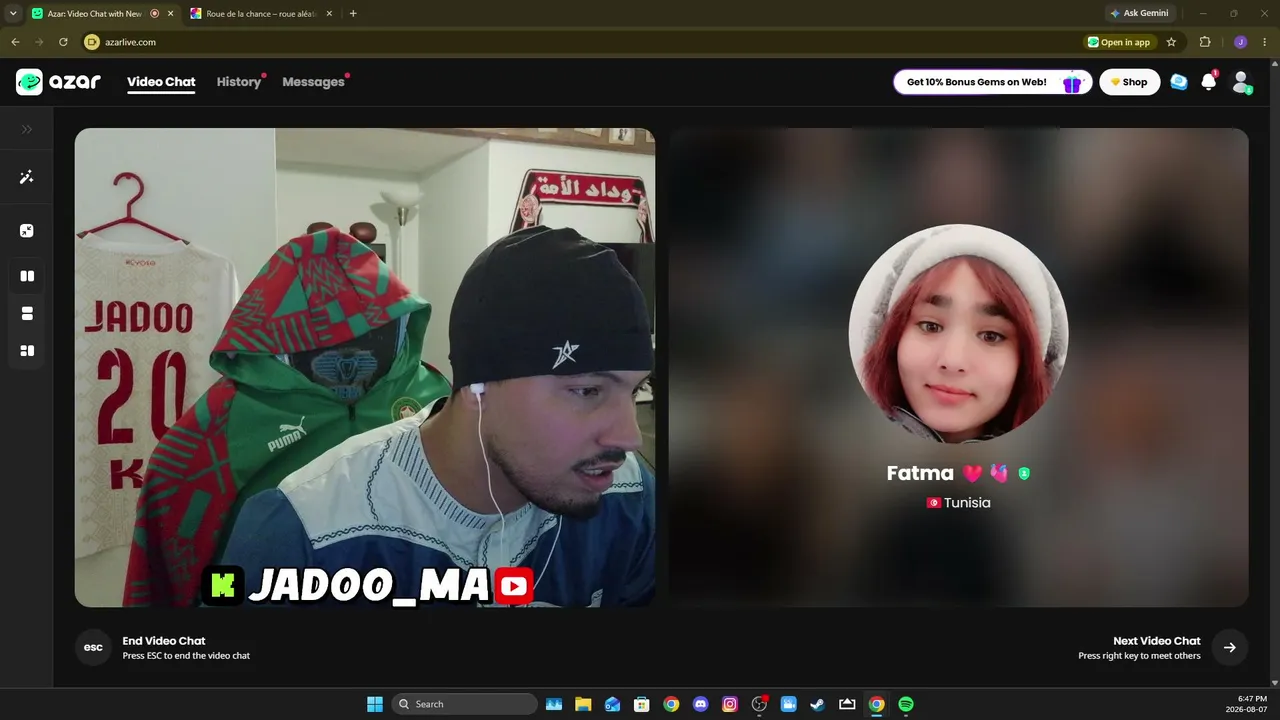Viewport: 1280px width, 720px height.
Task: Open the Windows Start menu
Action: [375, 704]
